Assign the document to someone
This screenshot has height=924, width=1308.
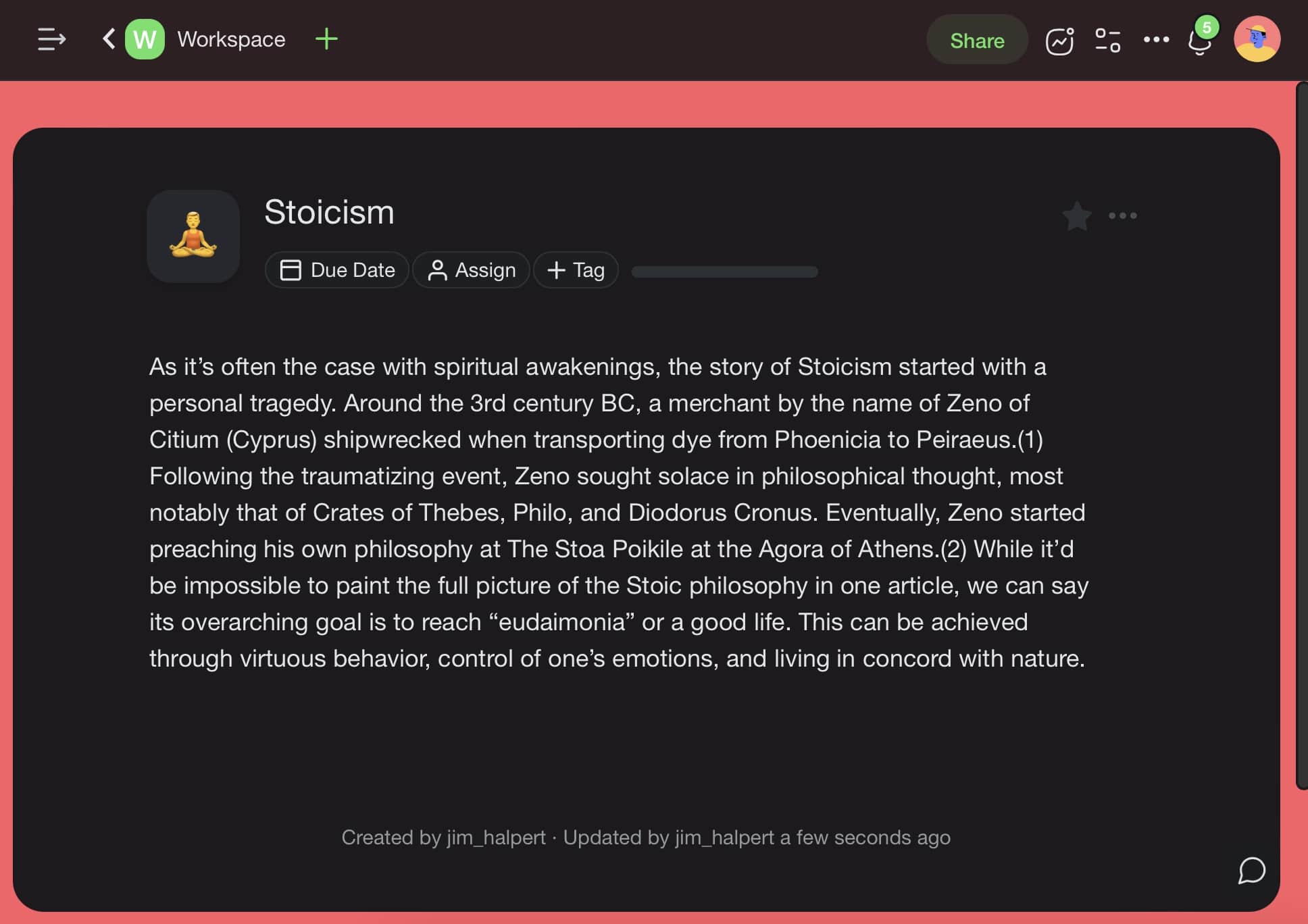coord(472,270)
